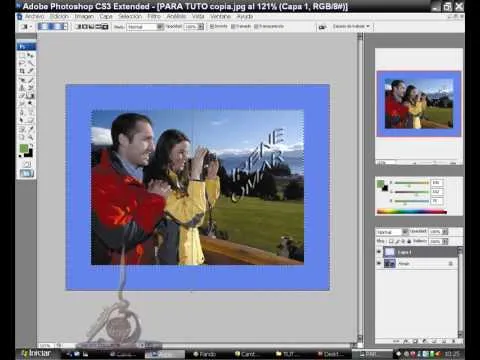This screenshot has width=480, height=360.
Task: Click the background color swatch in toolbox
Action: tap(30, 154)
